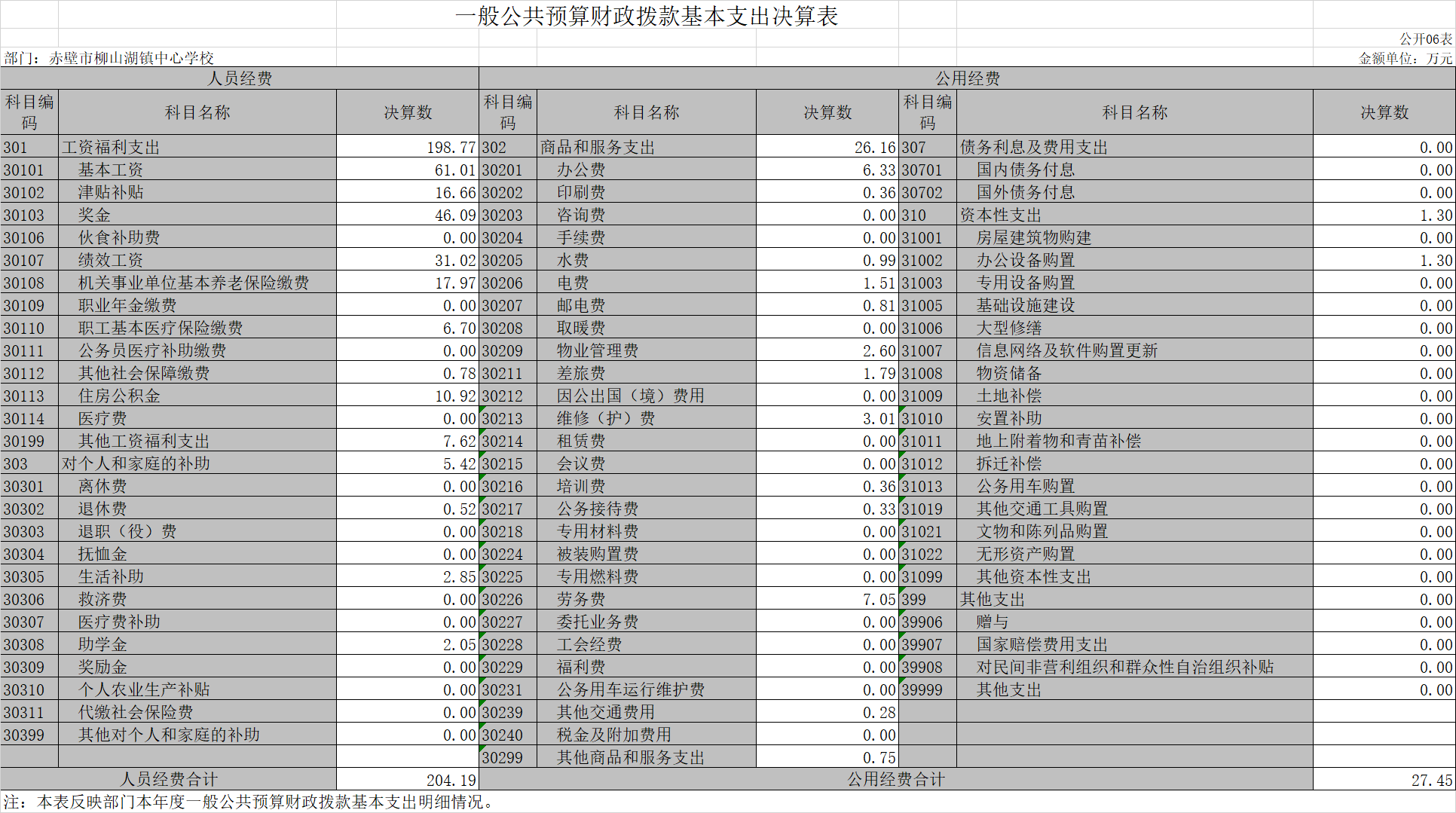Select the 其他交通费用 value 0.28

click(827, 712)
